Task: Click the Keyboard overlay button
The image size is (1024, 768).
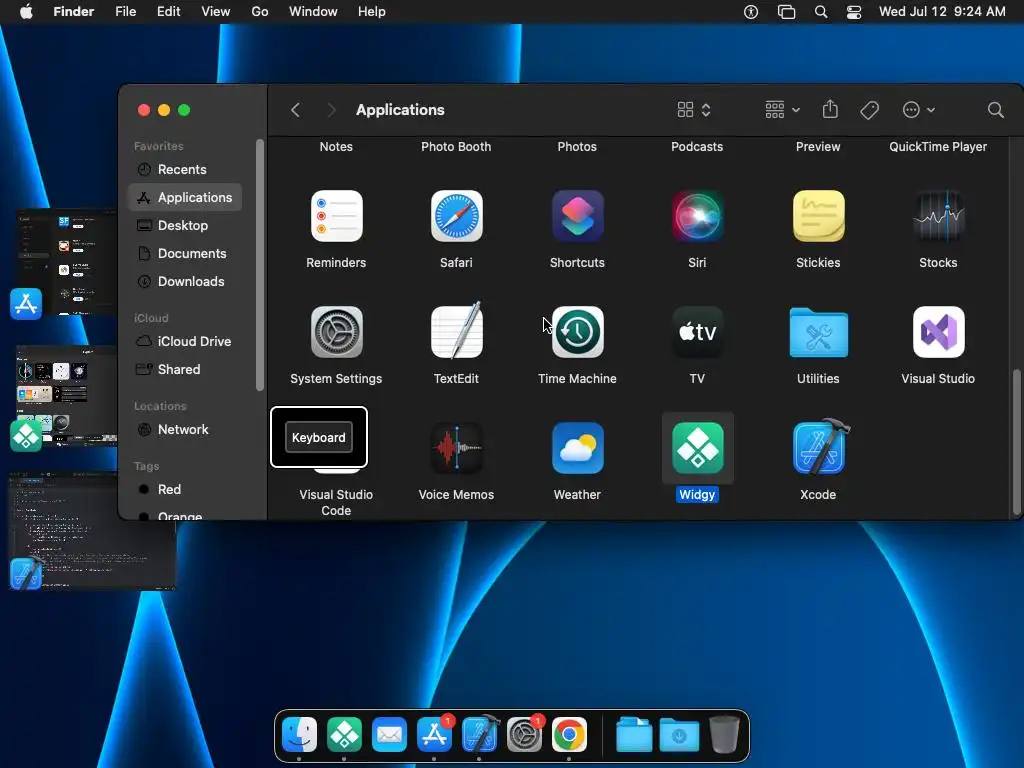Action: pyautogui.click(x=319, y=438)
